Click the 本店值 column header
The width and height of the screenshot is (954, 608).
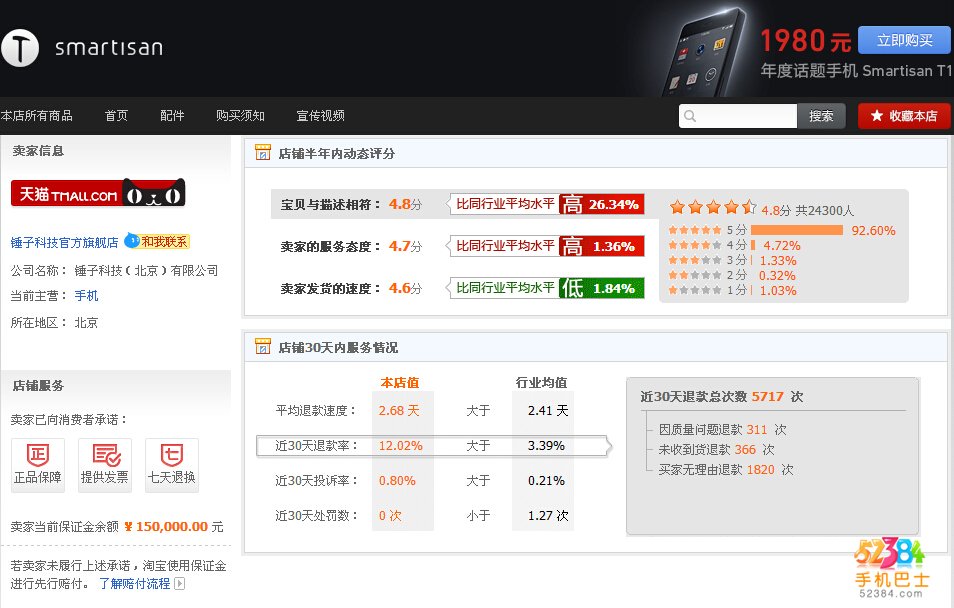(400, 382)
